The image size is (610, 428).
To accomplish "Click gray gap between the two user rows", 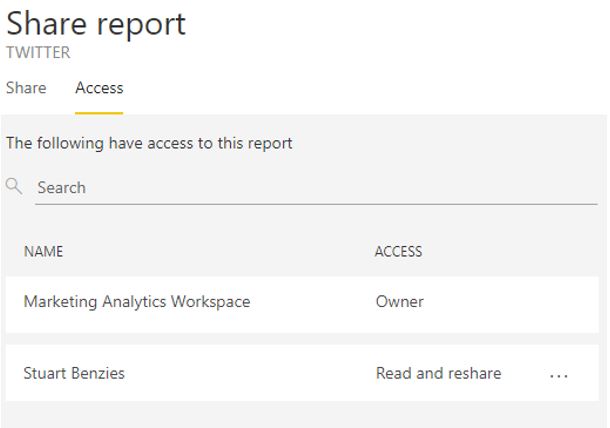I will tap(300, 339).
